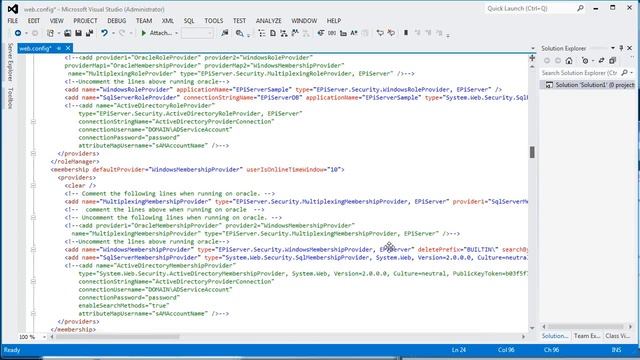
Task: Open the EDIT menu
Action: [x=34, y=20]
